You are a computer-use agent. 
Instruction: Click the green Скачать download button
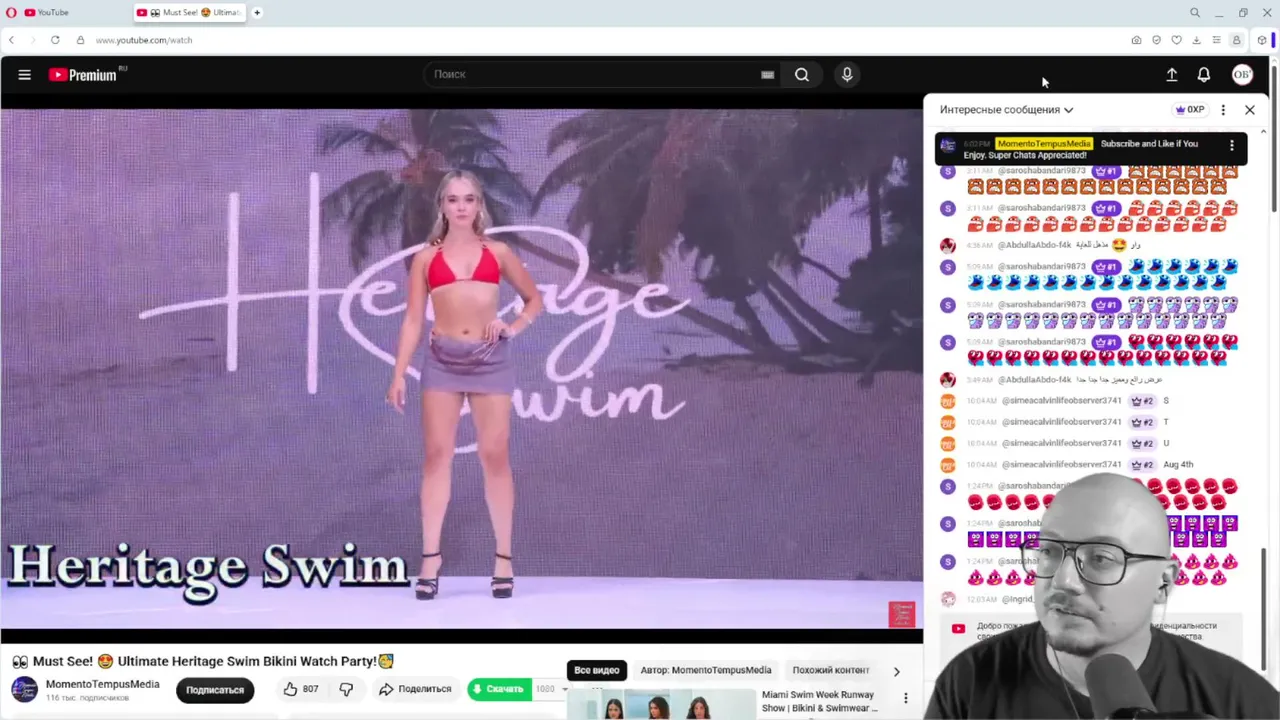[x=499, y=689]
